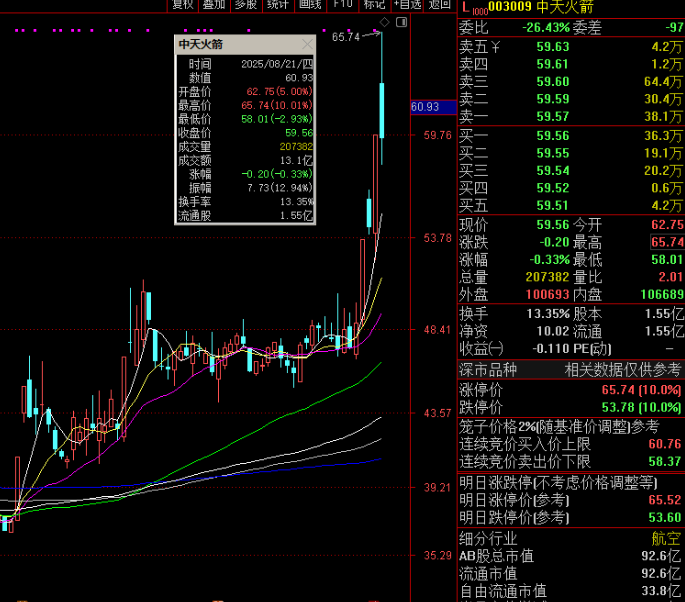
Task: Click 收盘价 59.56 in tooltip
Action: pos(245,133)
